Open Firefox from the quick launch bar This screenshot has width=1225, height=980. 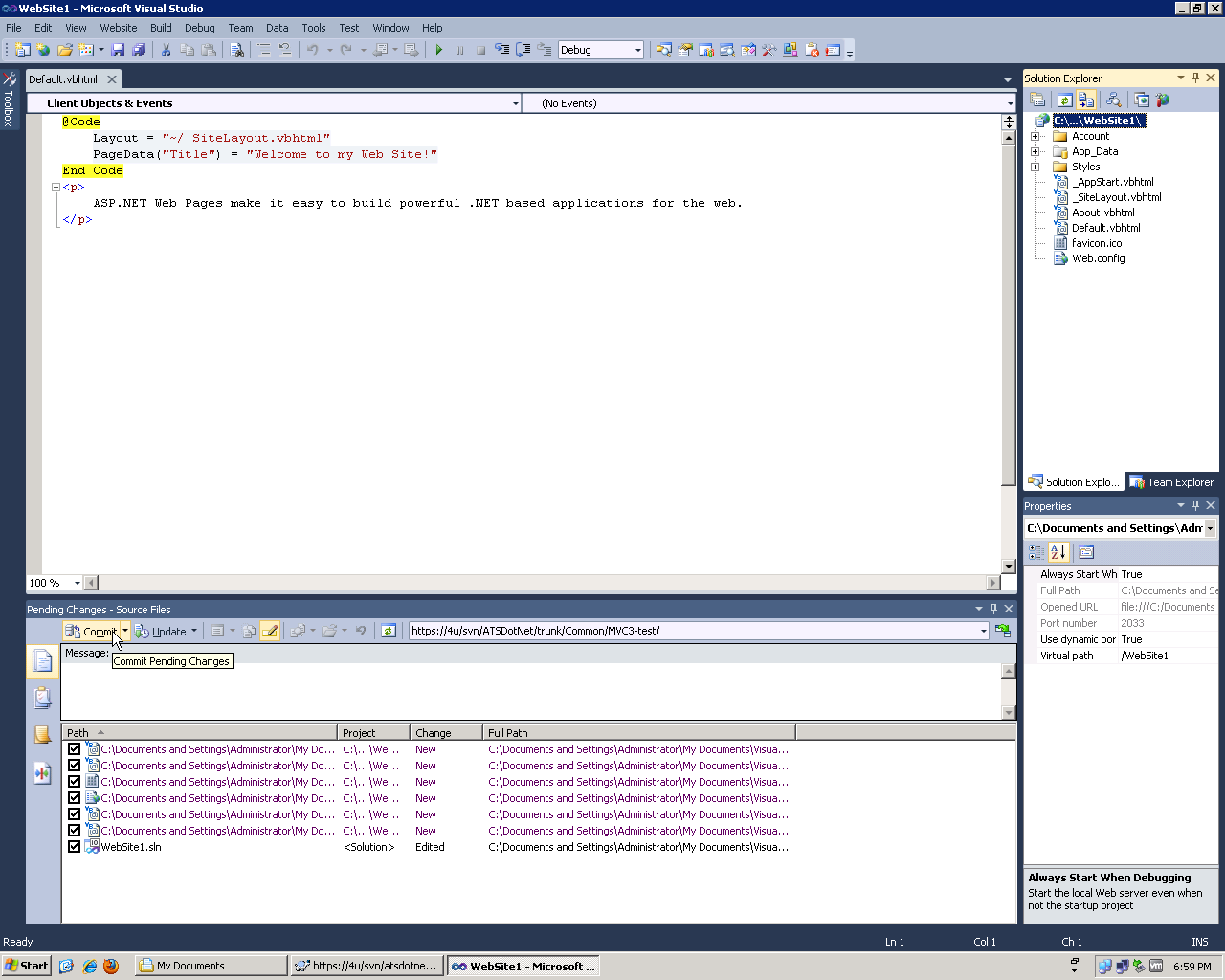(111, 966)
